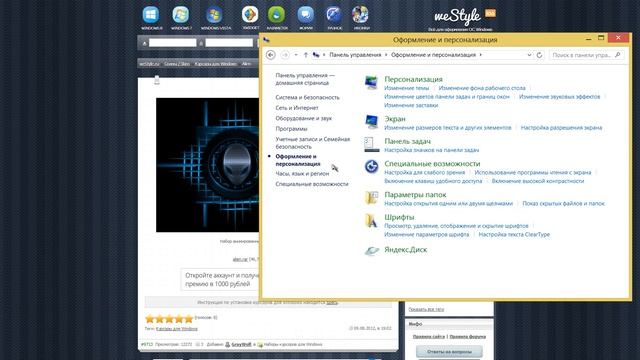640x360 pixels.
Task: Click the first login field on website
Action: pos(172,42)
